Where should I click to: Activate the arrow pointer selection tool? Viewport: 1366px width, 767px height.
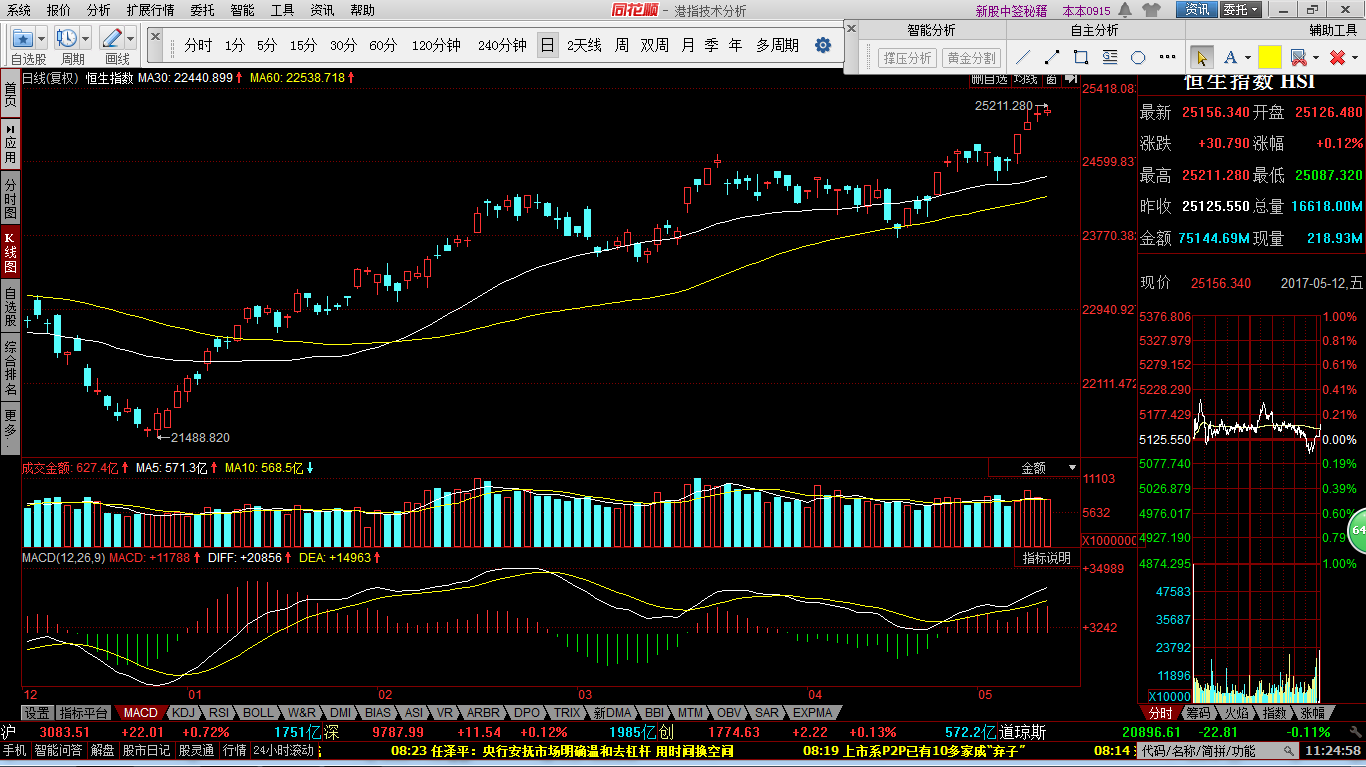(x=1203, y=57)
